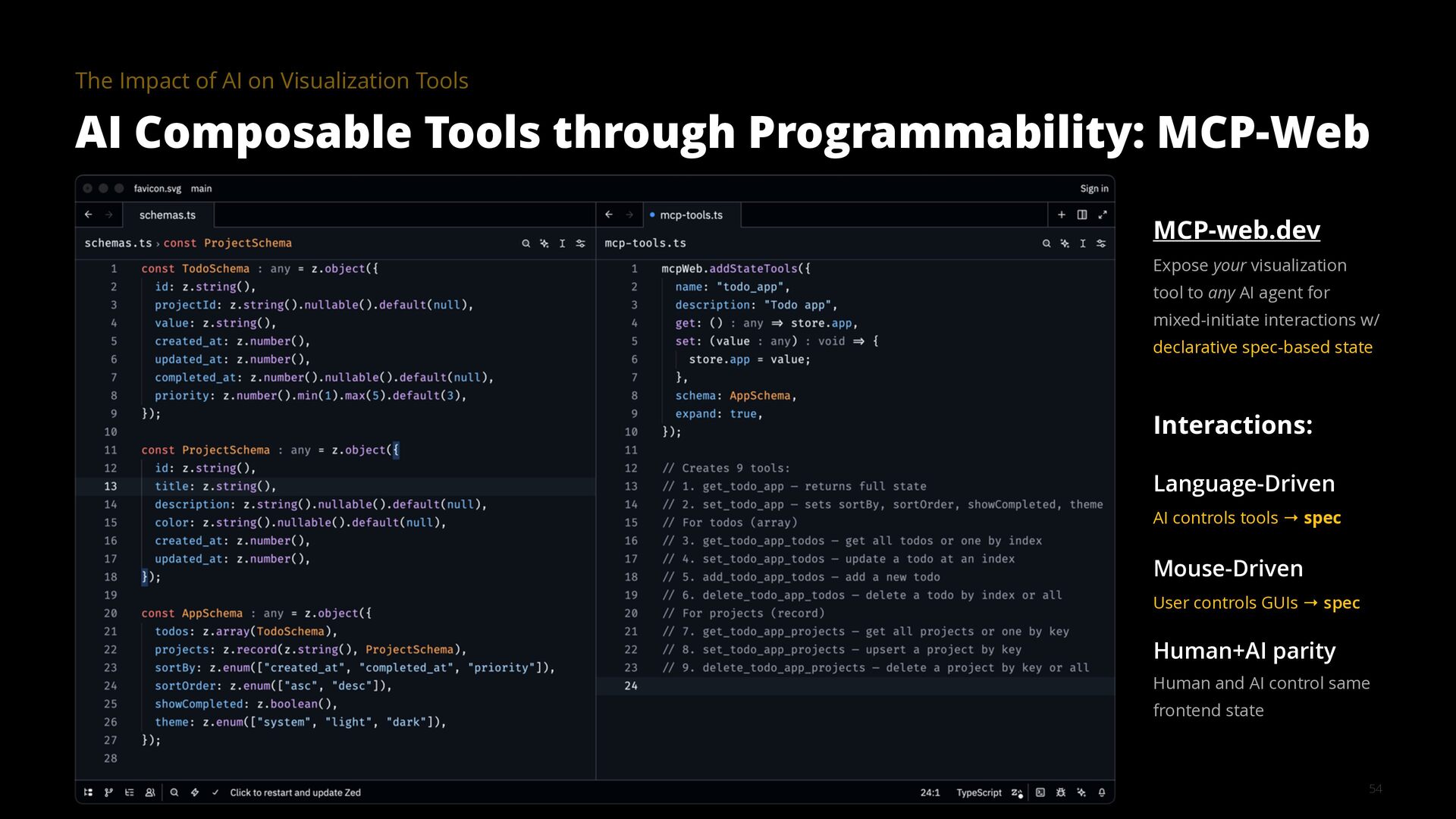Click the Zed edit prediction icon
The image size is (1456, 819).
pyautogui.click(x=1018, y=792)
